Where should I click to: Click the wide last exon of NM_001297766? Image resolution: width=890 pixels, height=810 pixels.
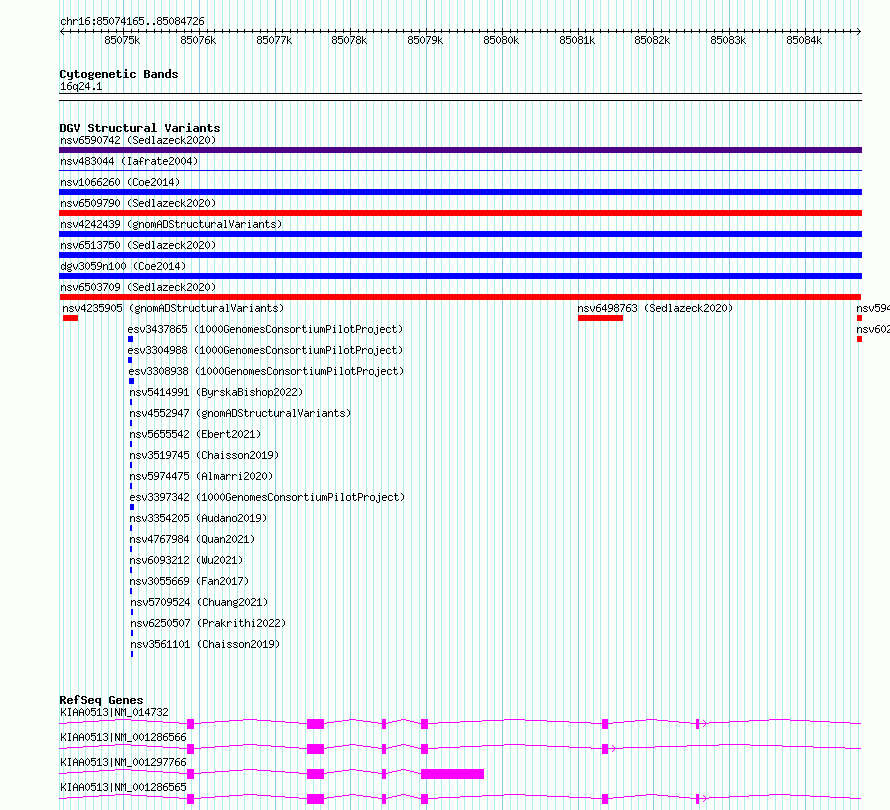(x=452, y=774)
